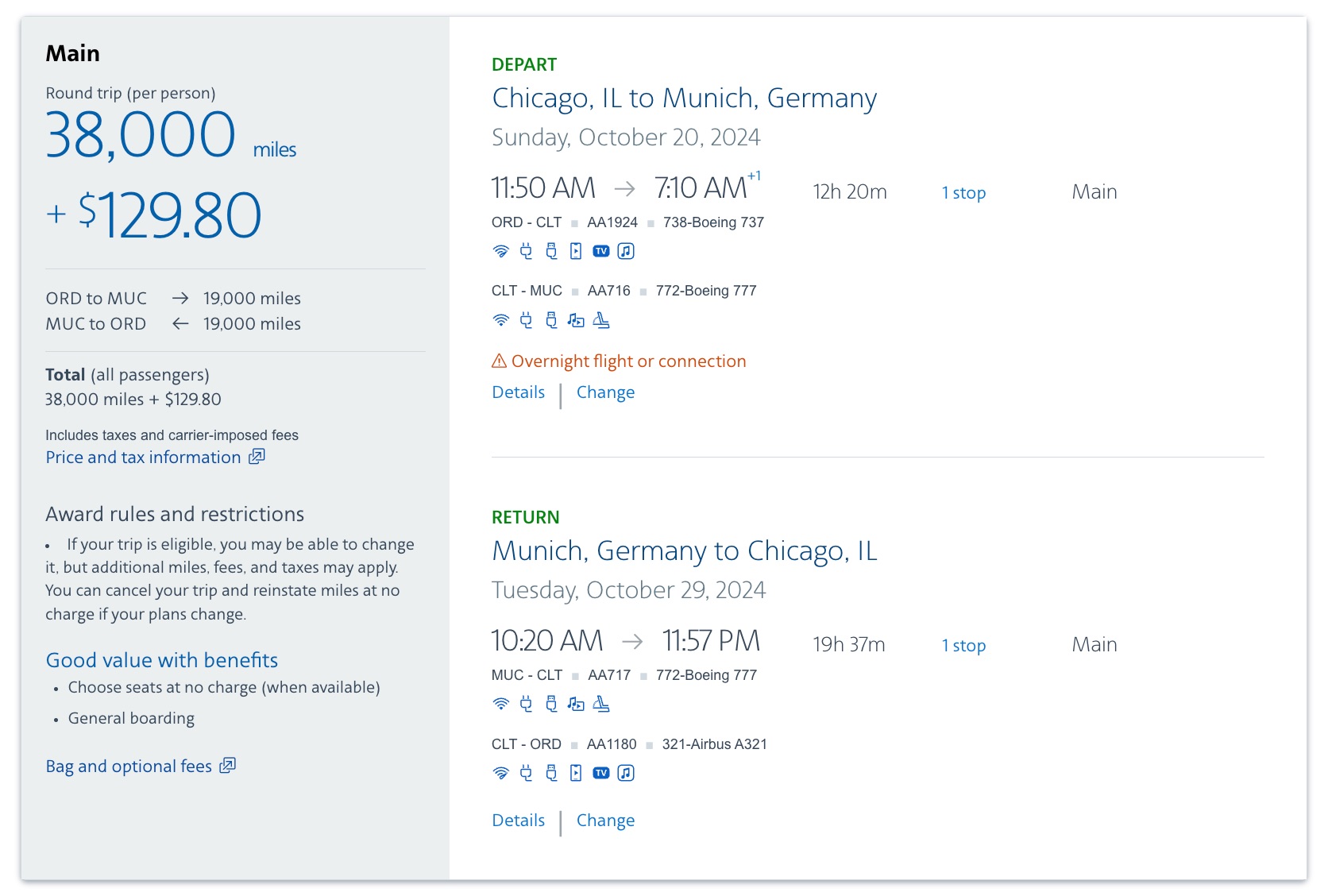Click the in-seat entertainment icon on flight AA717
1328x896 pixels.
click(576, 705)
